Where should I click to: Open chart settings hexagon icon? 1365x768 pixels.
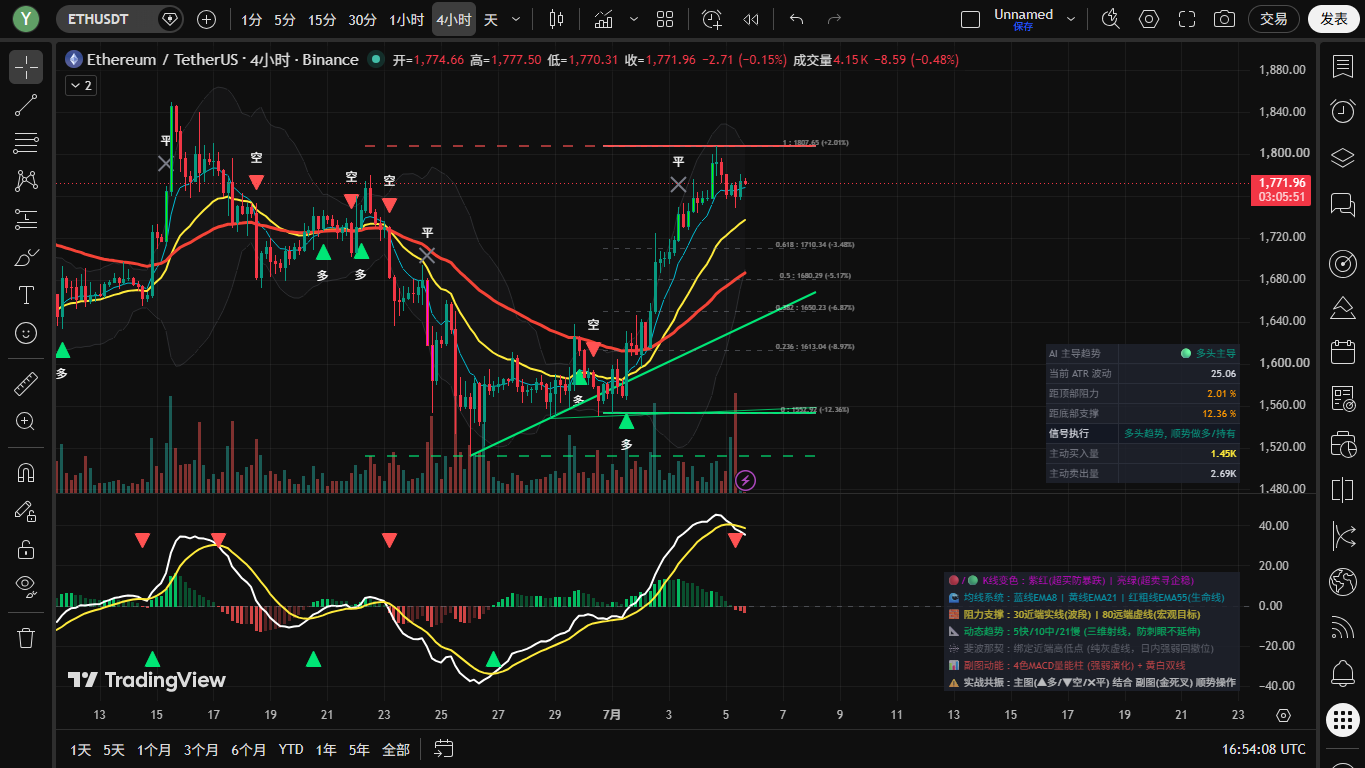[x=1149, y=19]
